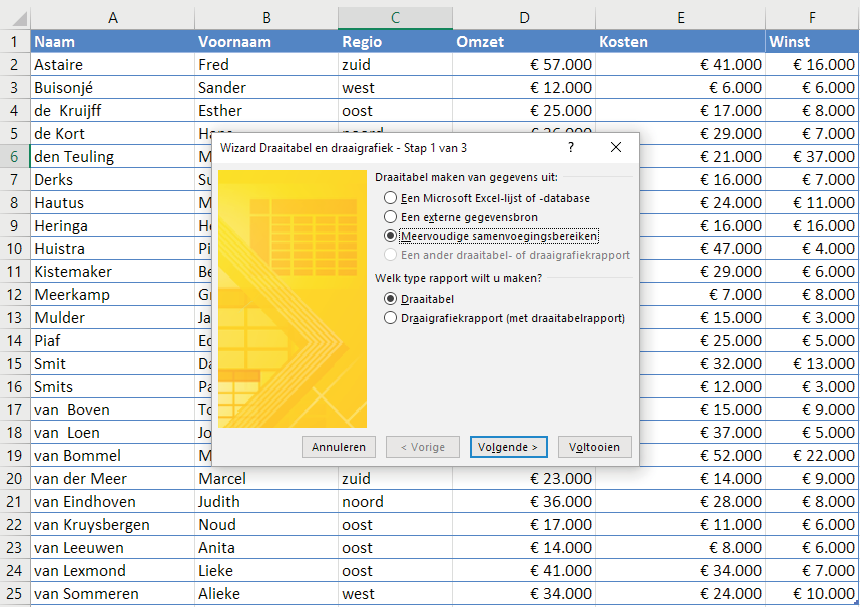The height and width of the screenshot is (607, 860).
Task: Click the 'Voltooien' button
Action: pyautogui.click(x=594, y=447)
